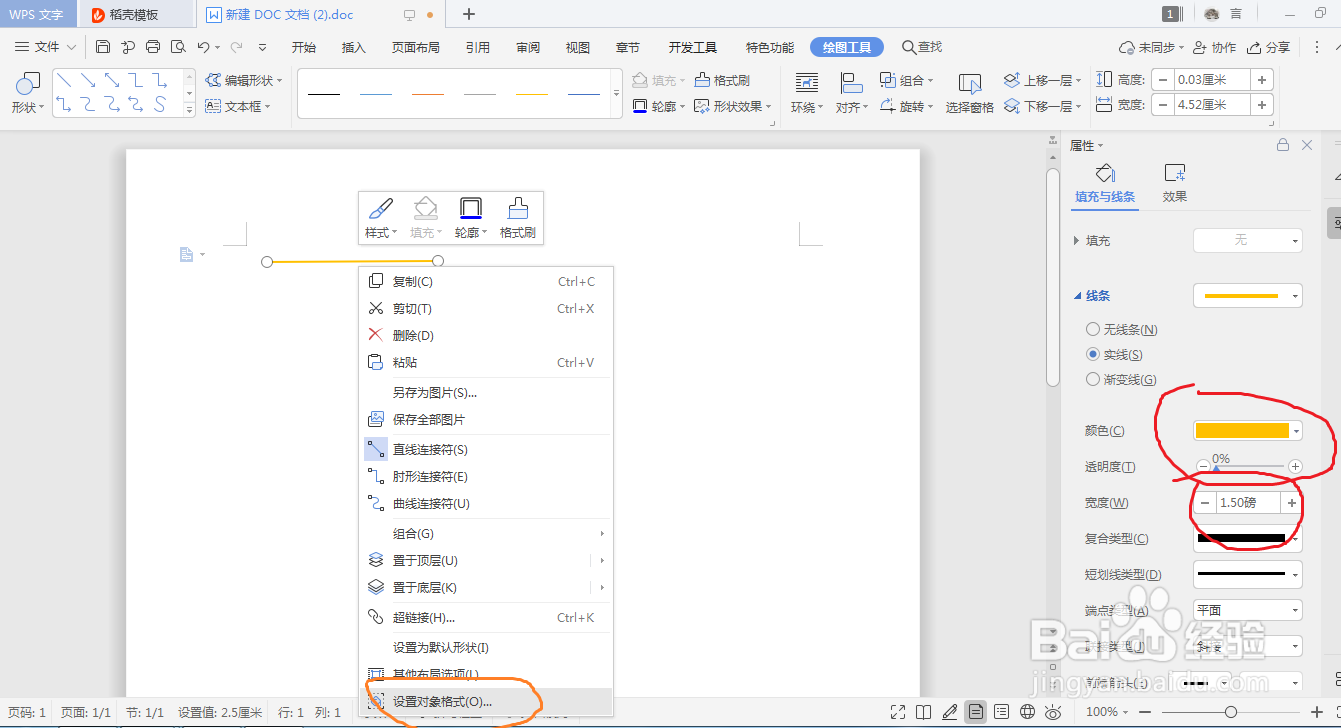Click 格式刷 in floating mini toolbar
The width and height of the screenshot is (1341, 728).
[x=518, y=217]
